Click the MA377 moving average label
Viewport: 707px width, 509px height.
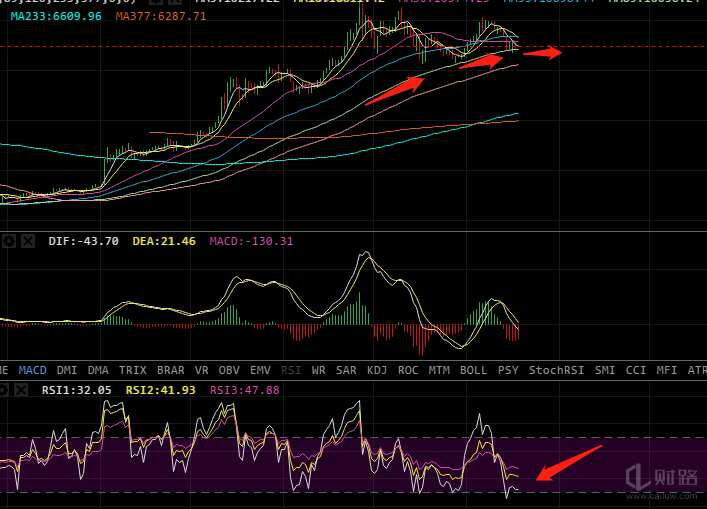[161, 17]
